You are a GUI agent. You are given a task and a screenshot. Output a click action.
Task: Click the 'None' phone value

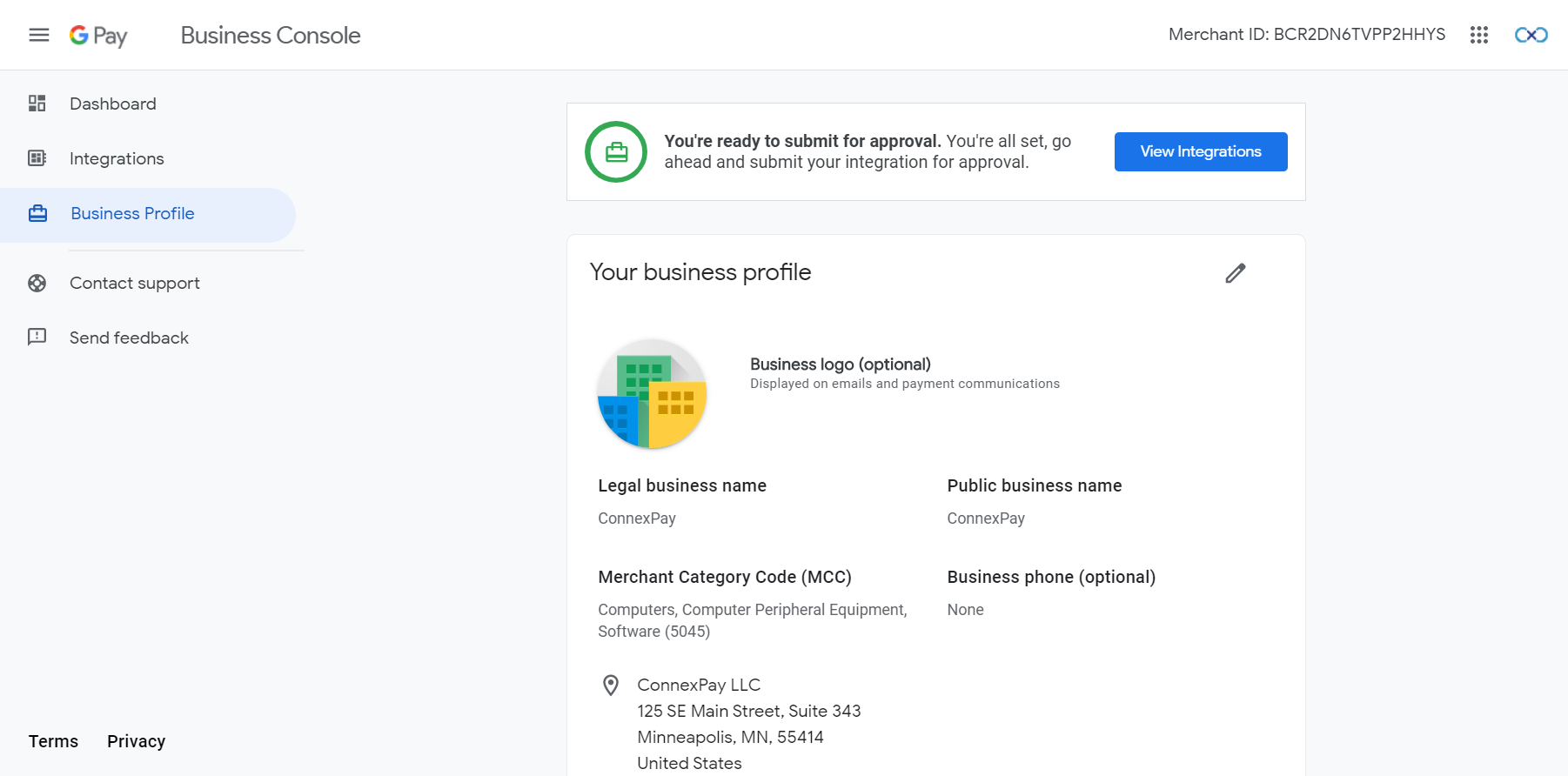[965, 610]
